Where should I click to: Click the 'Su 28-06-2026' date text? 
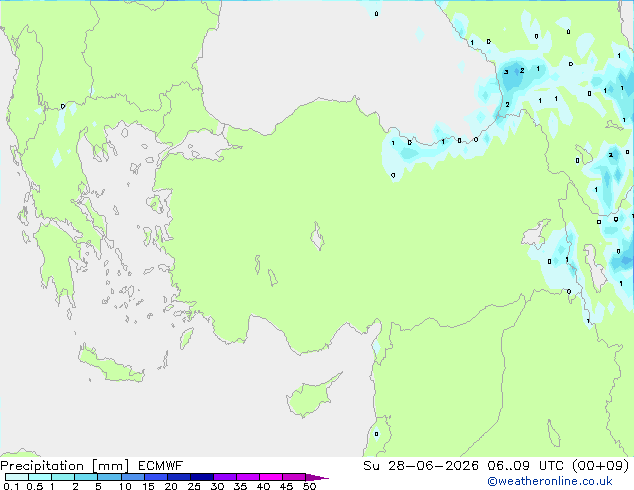(421, 466)
